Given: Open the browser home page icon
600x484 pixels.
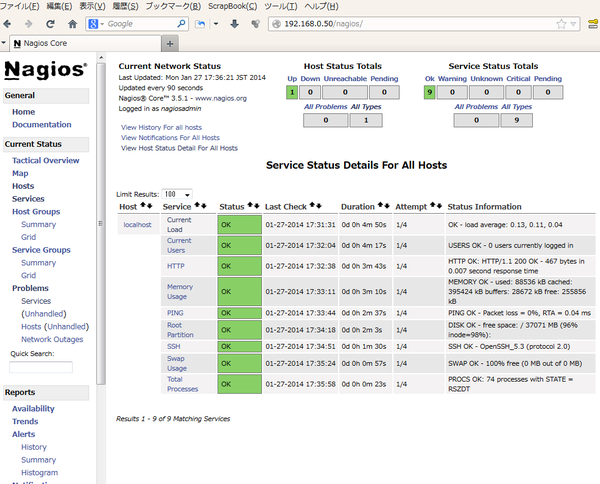Looking at the screenshot, I should click(x=72, y=24).
